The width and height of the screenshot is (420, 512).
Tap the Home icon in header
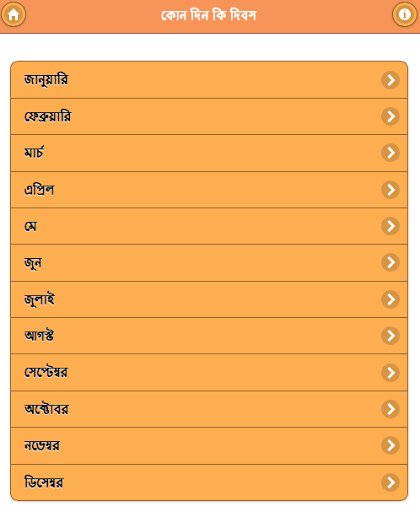pos(13,14)
